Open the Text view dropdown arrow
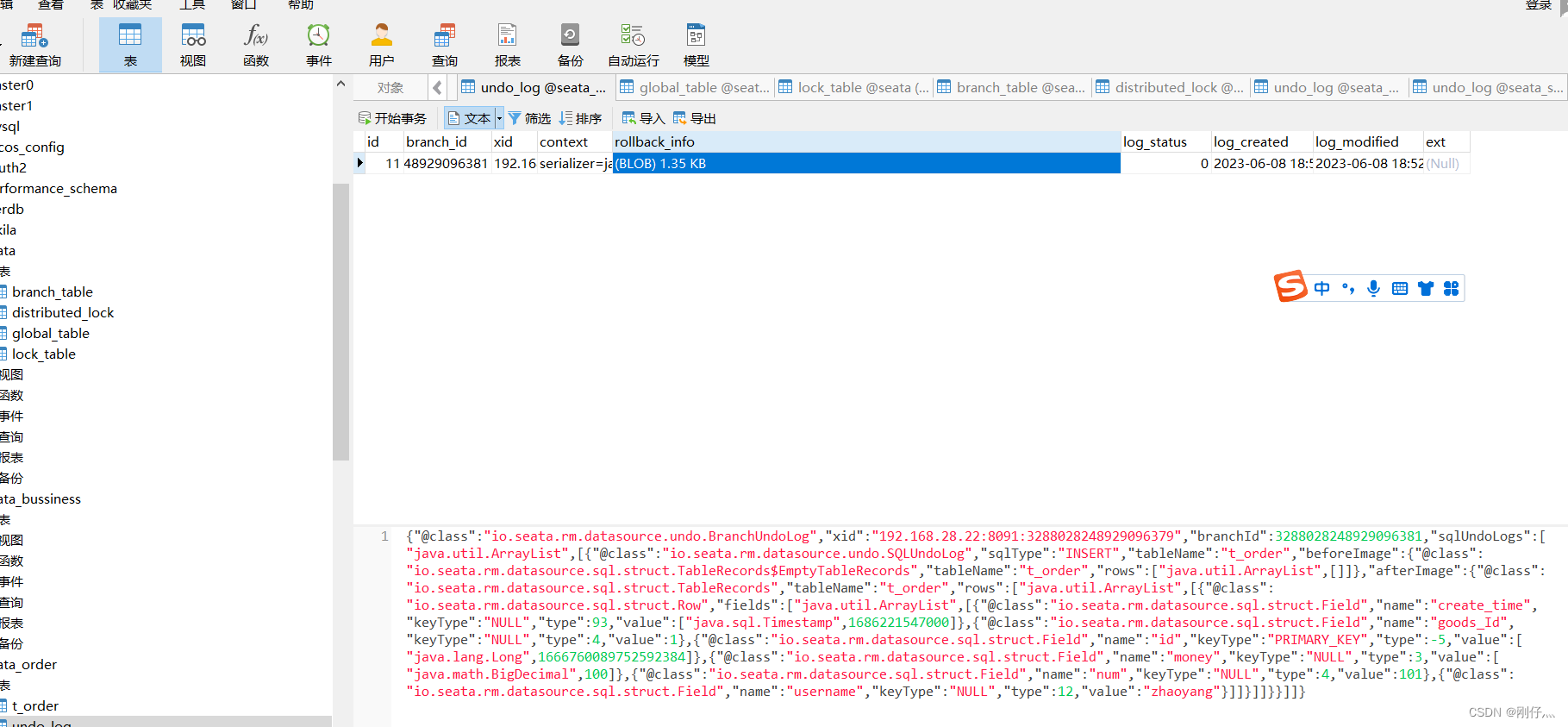The image size is (1568, 727). click(499, 118)
